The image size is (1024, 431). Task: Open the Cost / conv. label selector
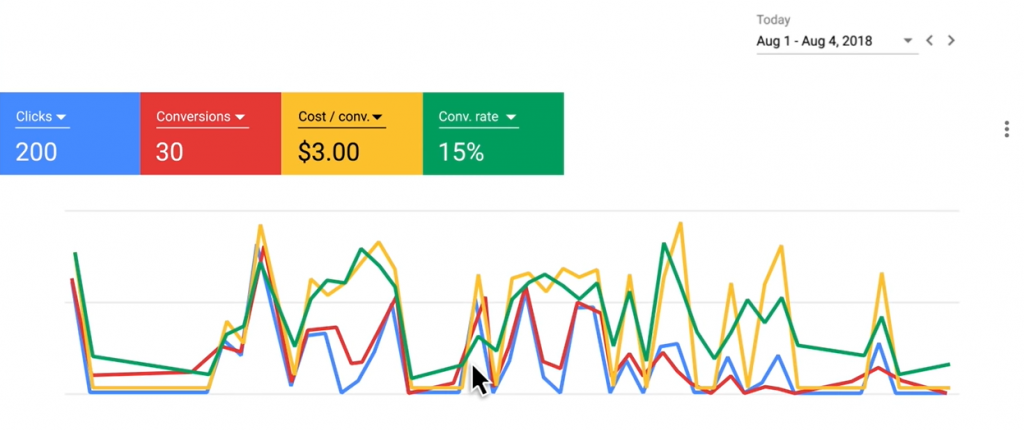(x=334, y=117)
